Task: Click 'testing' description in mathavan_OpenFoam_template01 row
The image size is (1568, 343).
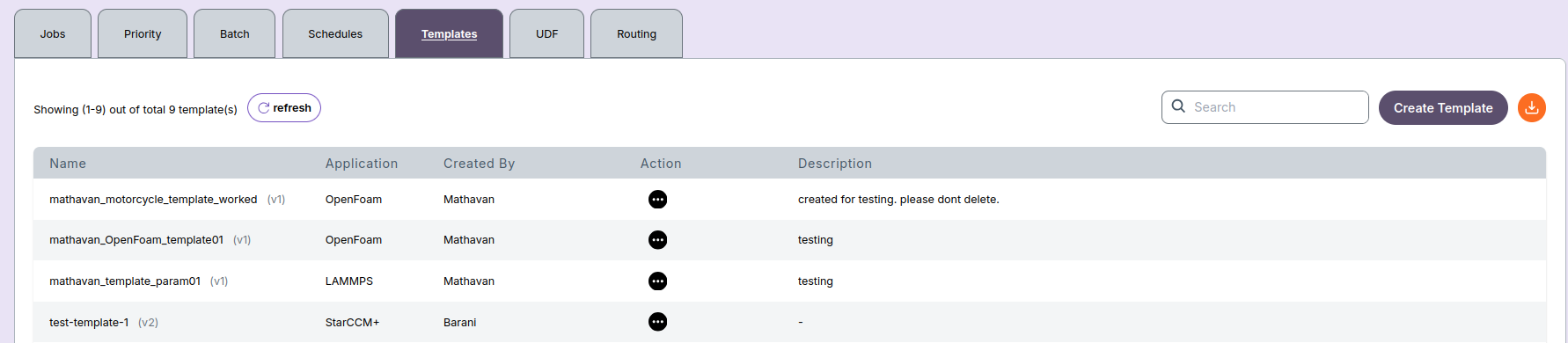Action: coord(816,240)
